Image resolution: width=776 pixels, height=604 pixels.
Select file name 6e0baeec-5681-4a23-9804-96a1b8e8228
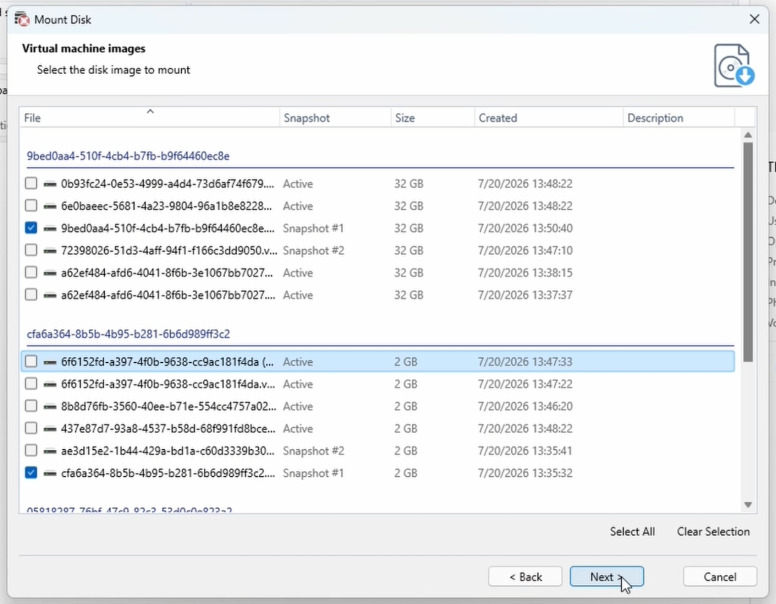click(166, 206)
